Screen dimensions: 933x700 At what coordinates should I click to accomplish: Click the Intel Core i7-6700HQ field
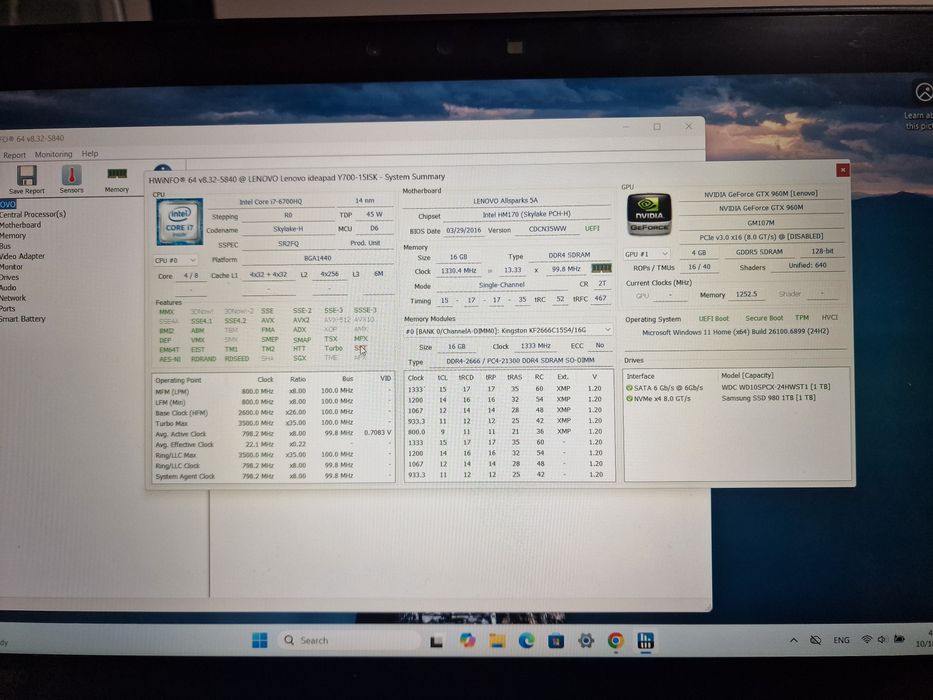(x=271, y=202)
